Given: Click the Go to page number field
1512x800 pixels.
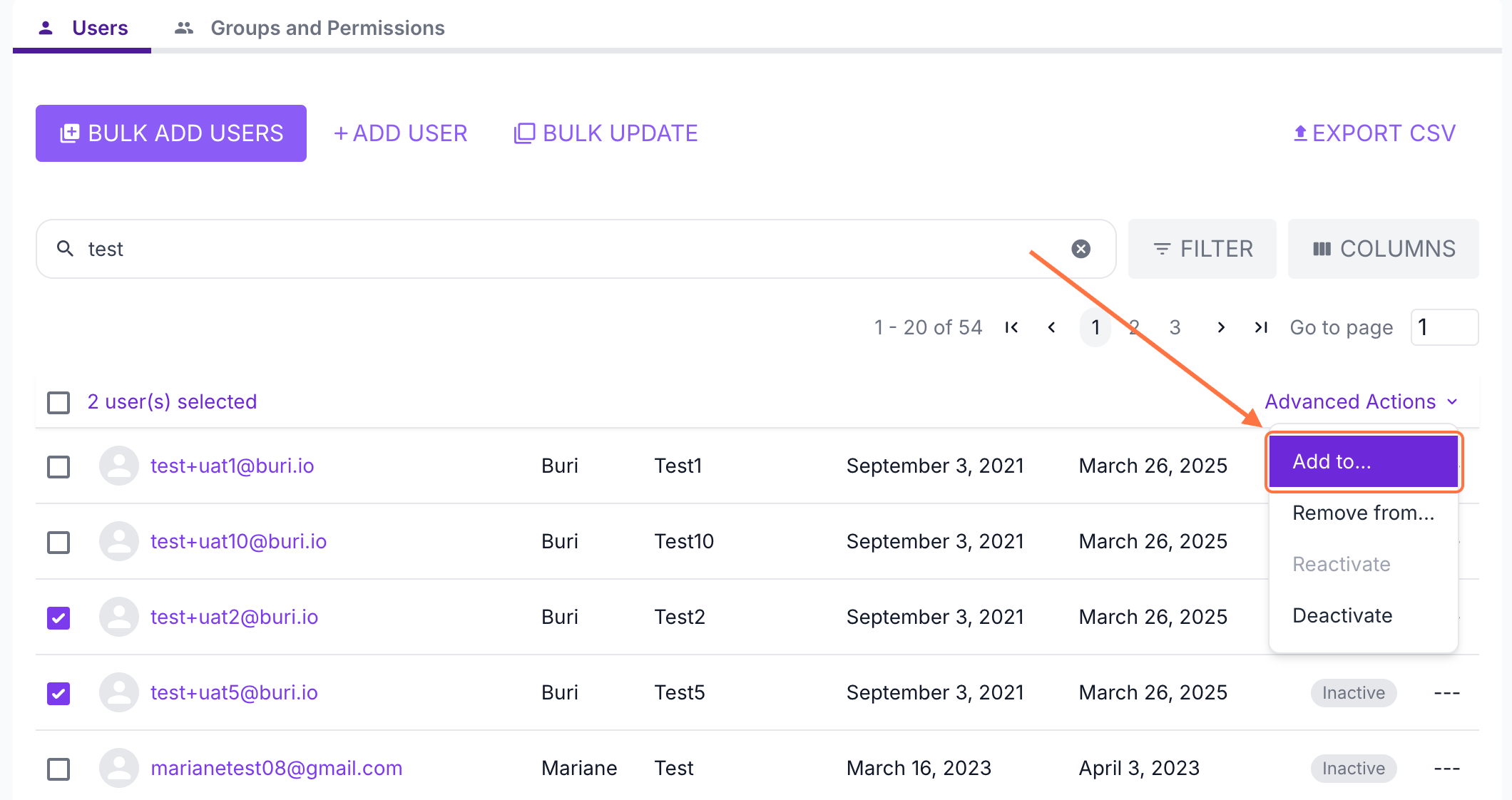Looking at the screenshot, I should [1444, 327].
